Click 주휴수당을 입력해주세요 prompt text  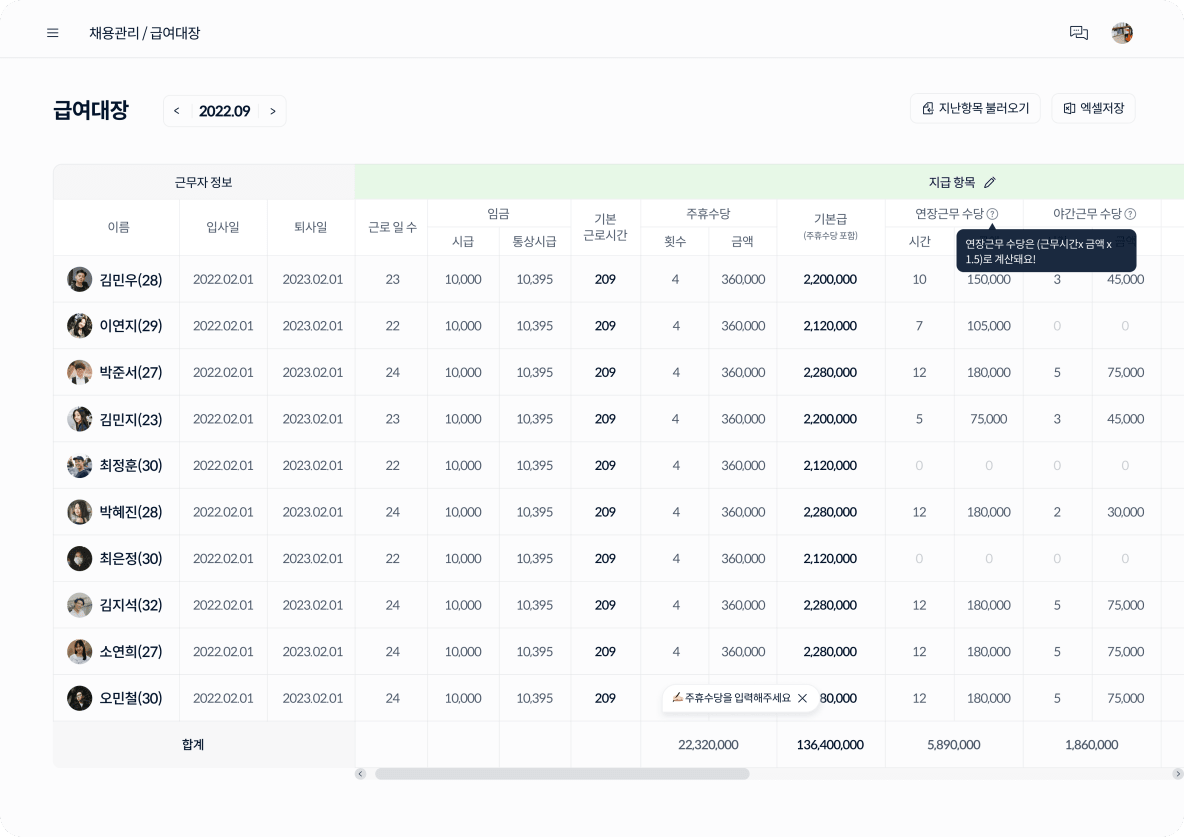(737, 699)
